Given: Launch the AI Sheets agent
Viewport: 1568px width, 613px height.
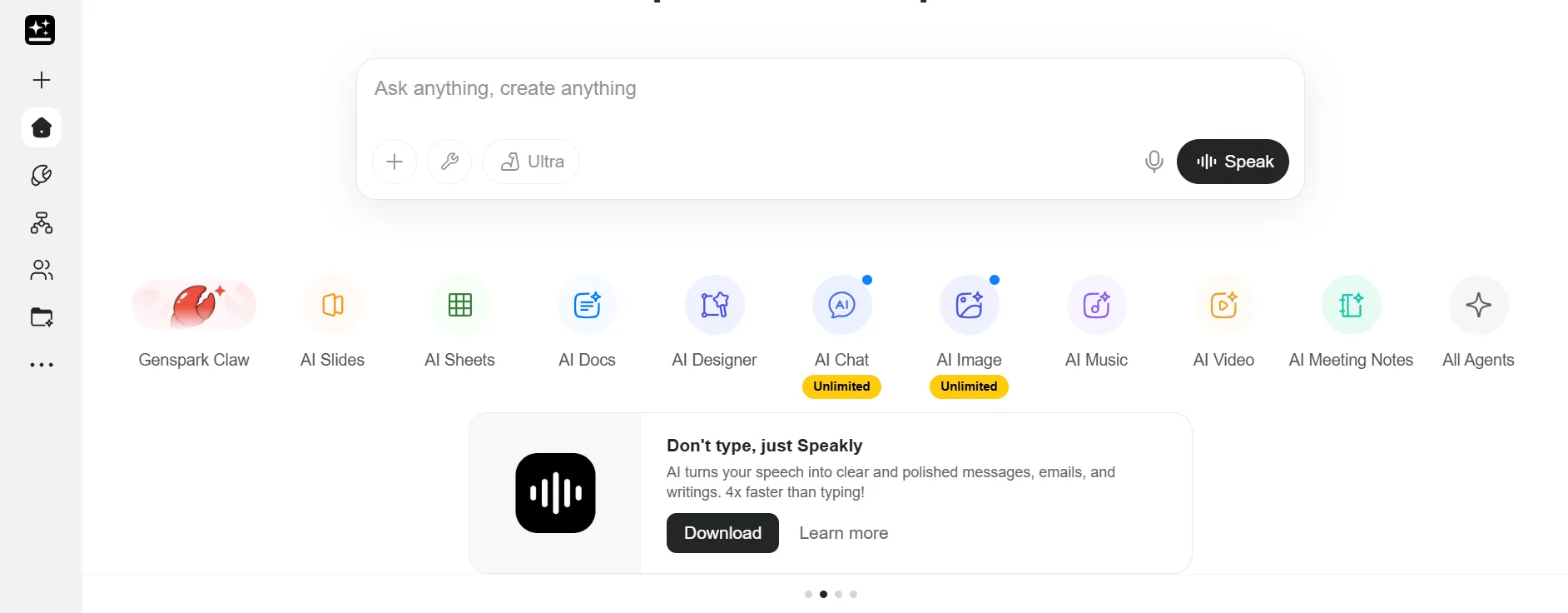Looking at the screenshot, I should [459, 323].
